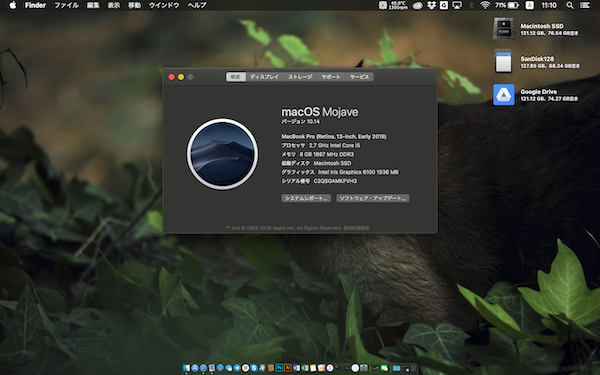Launch Photoshop from the Dock
The width and height of the screenshot is (600, 375).
pos(279,368)
